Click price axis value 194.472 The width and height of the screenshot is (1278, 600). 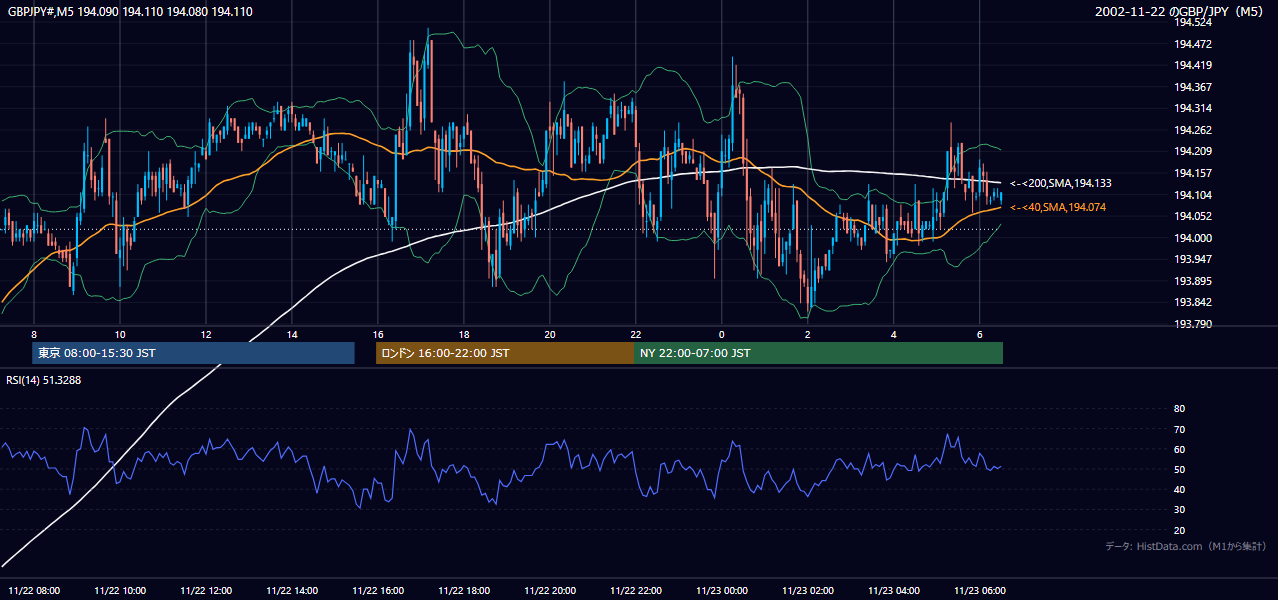pyautogui.click(x=1192, y=44)
